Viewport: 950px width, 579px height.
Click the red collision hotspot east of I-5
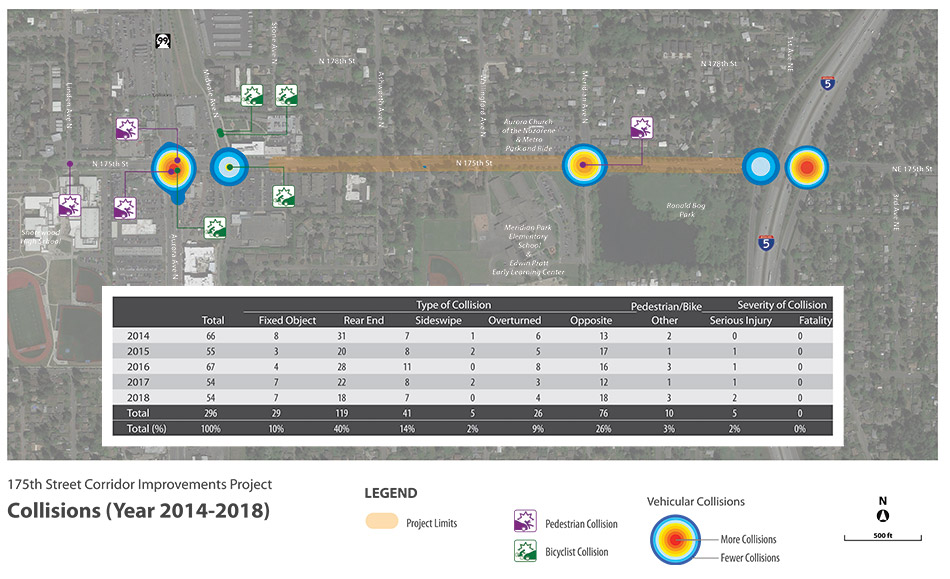coord(806,168)
